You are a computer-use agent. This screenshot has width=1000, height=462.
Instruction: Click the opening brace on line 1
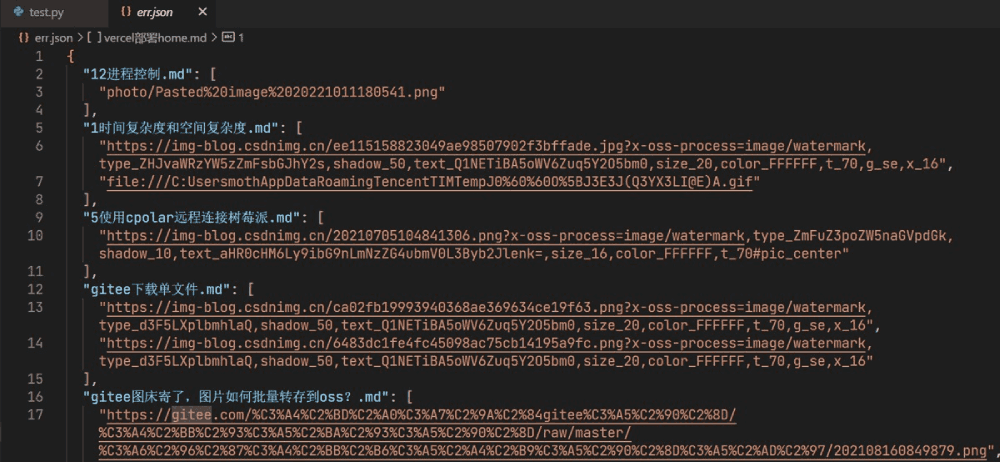point(70,56)
